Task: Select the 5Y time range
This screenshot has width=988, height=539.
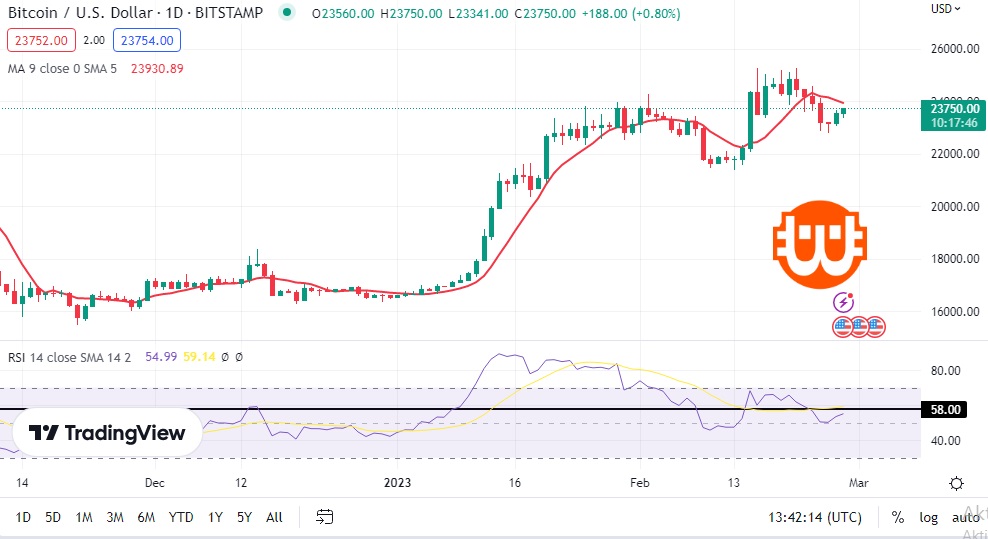Action: 244,517
